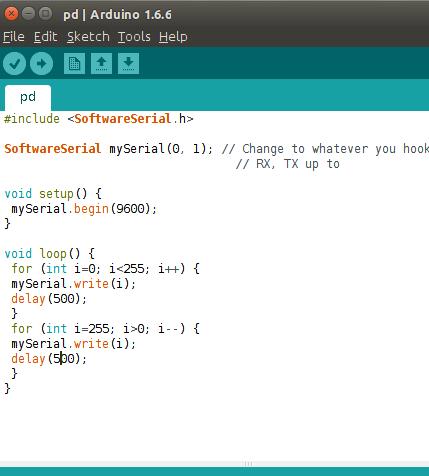Viewport: 429px width, 476px height.
Task: Click the Verify checkmark button
Action: [x=14, y=63]
